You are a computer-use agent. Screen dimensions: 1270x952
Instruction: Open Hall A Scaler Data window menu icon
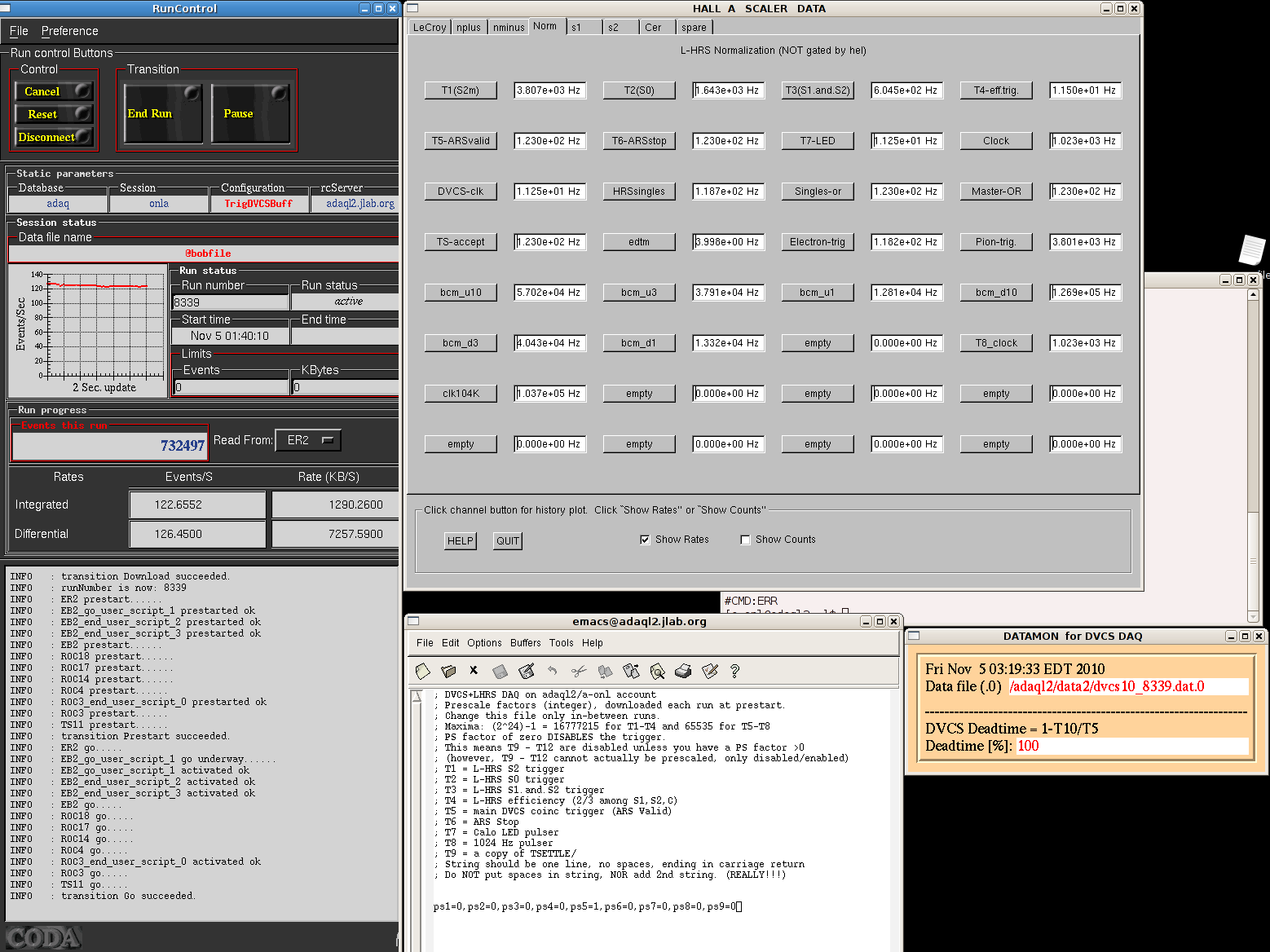(412, 8)
